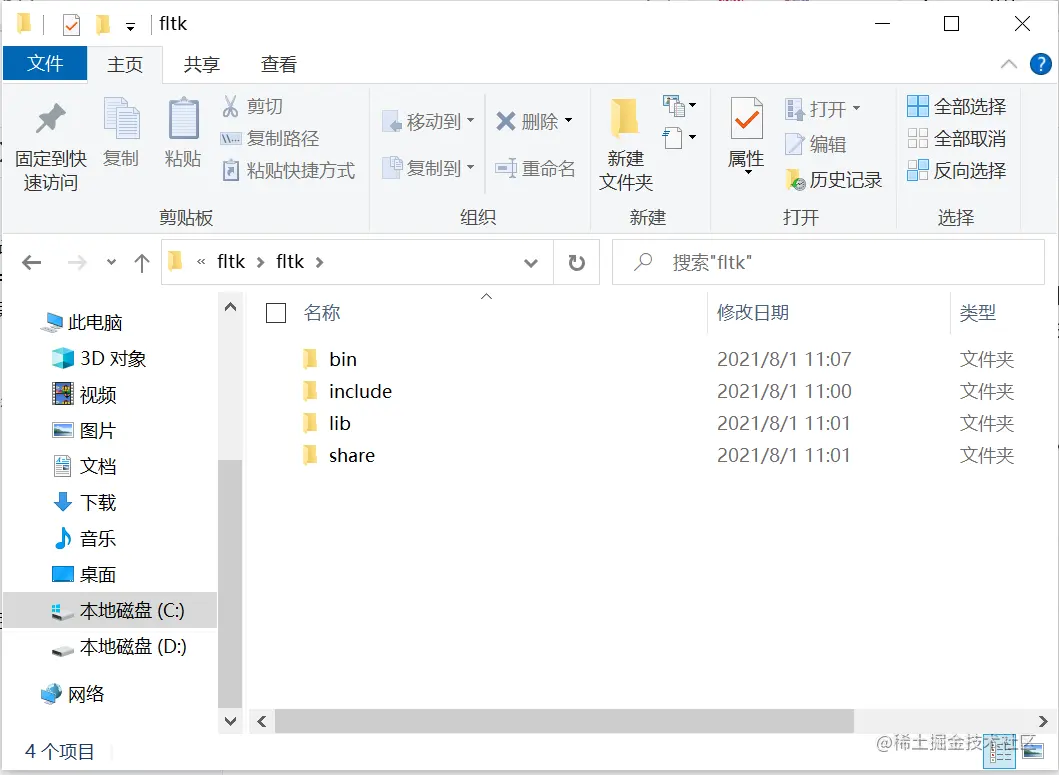
Task: Switch to the 共享 (Share) tab
Action: coord(201,64)
